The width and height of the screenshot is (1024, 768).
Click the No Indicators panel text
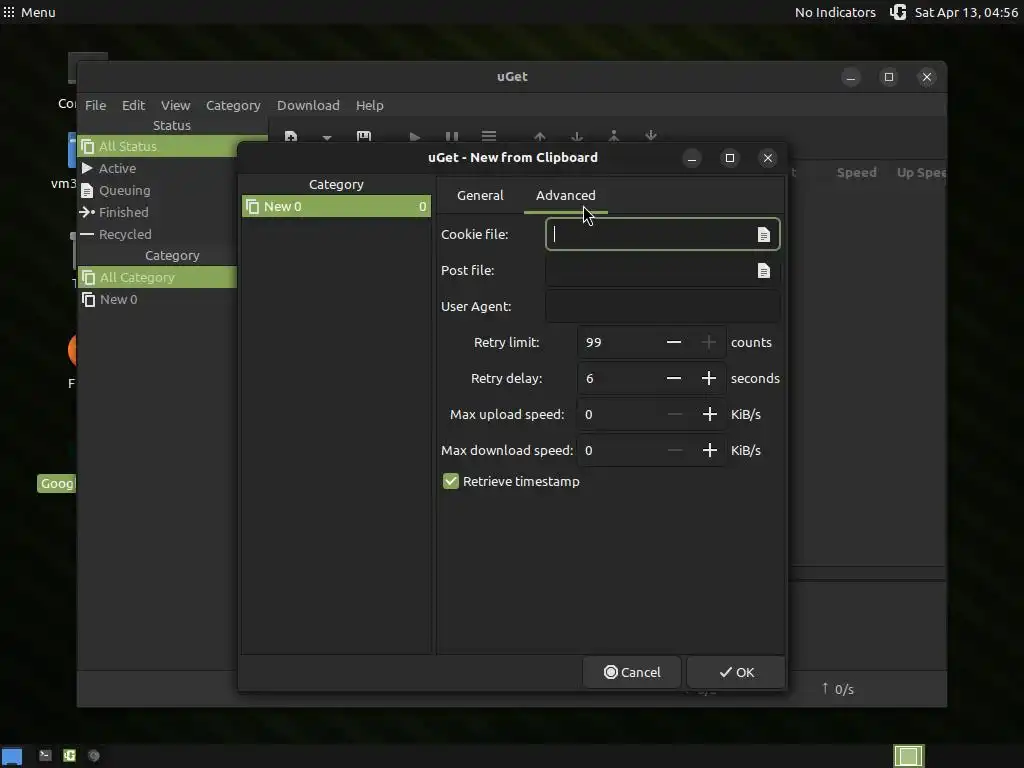pyautogui.click(x=835, y=12)
